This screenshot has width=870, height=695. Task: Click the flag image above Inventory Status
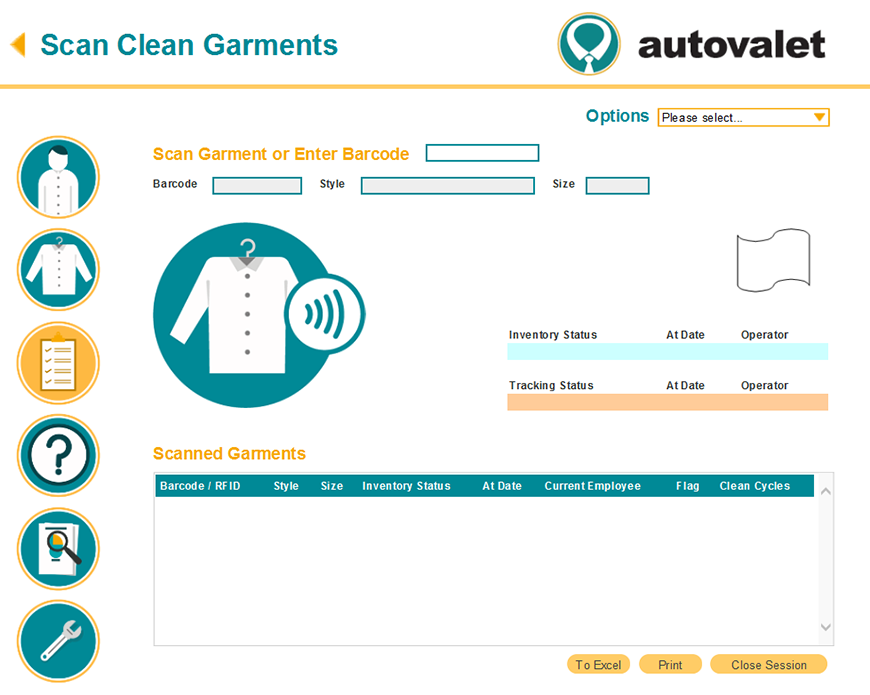point(772,260)
